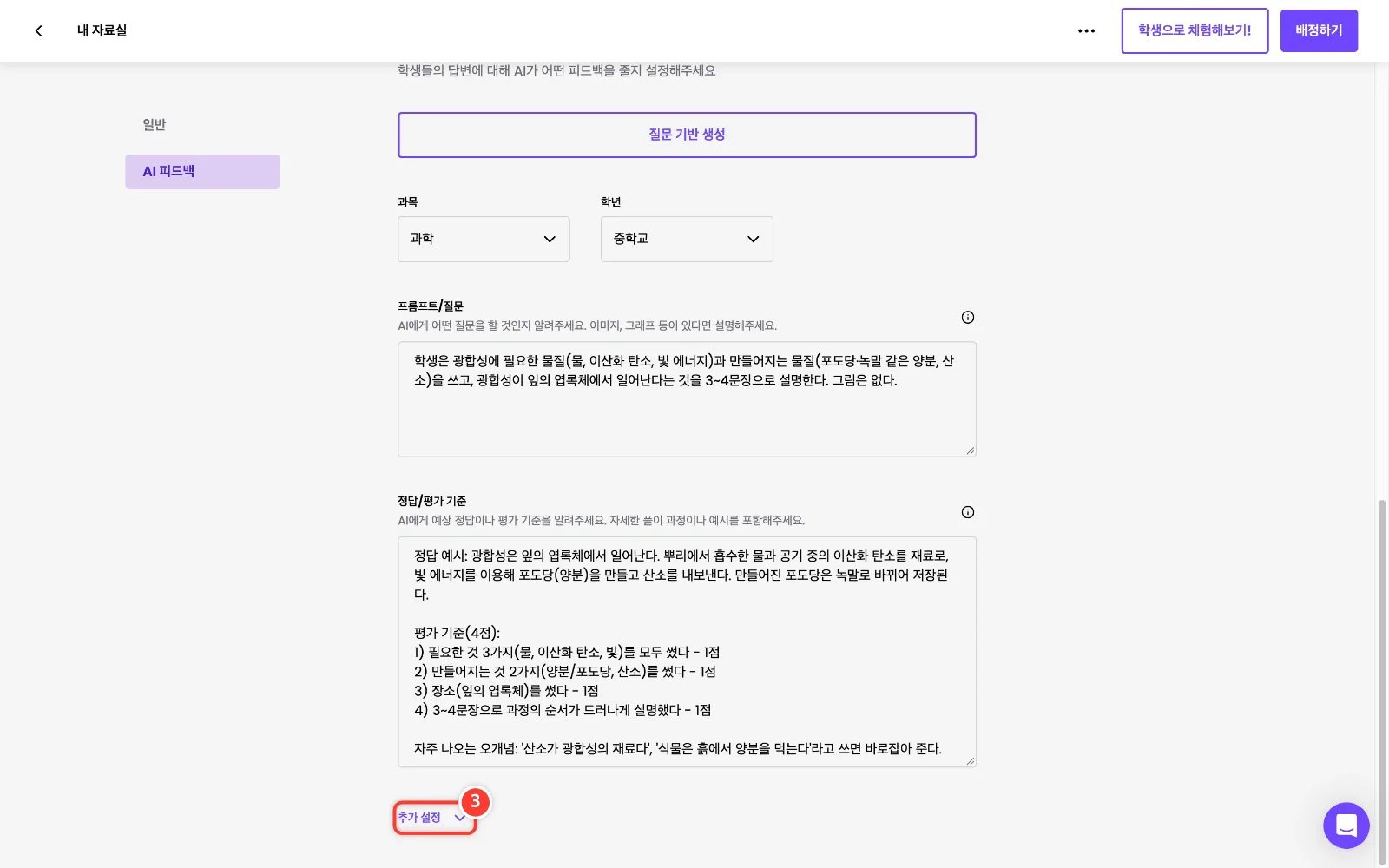Screen dimensions: 1389x868
Task: Open the three-dot more options menu
Action: point(1086,30)
